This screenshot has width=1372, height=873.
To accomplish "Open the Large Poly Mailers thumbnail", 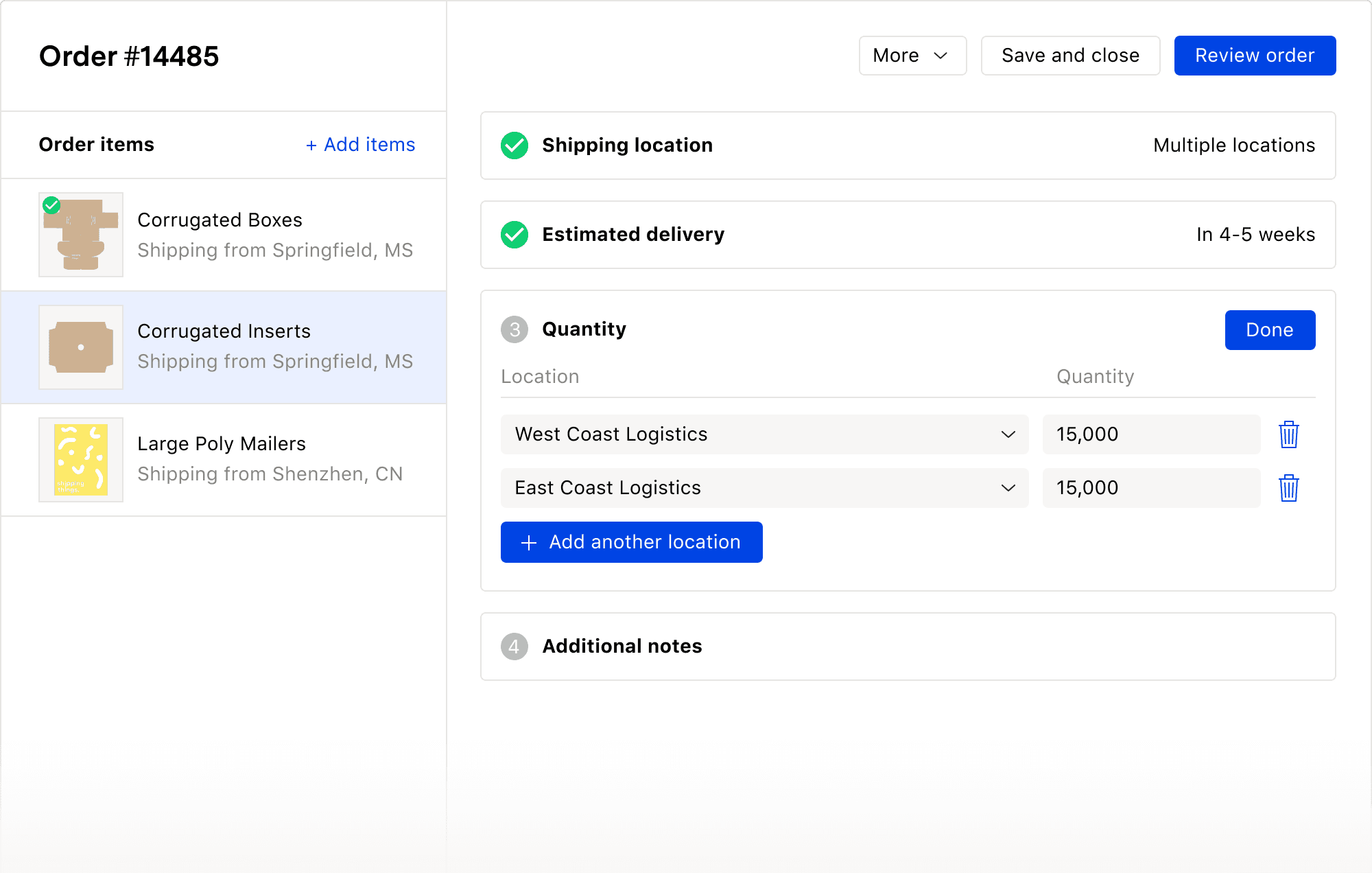I will [81, 460].
